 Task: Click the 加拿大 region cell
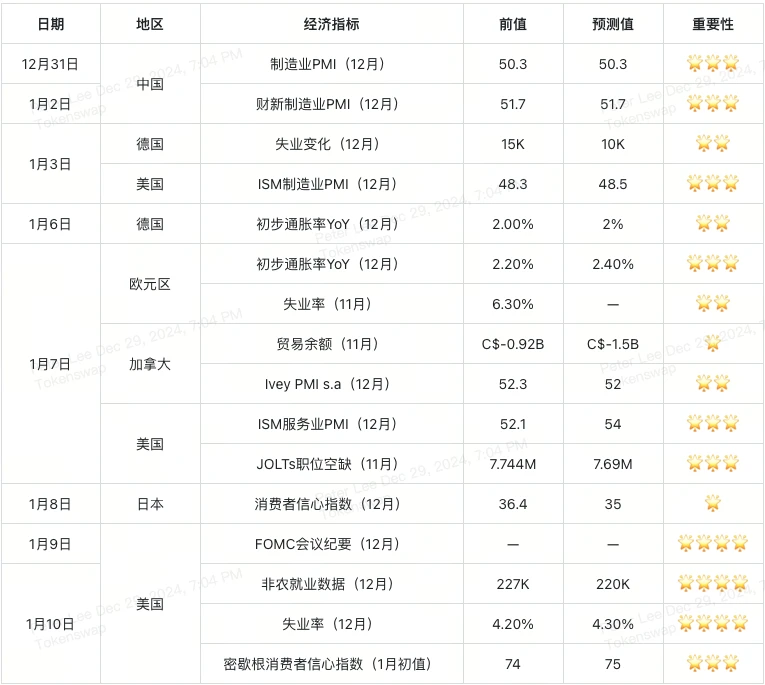click(x=150, y=364)
